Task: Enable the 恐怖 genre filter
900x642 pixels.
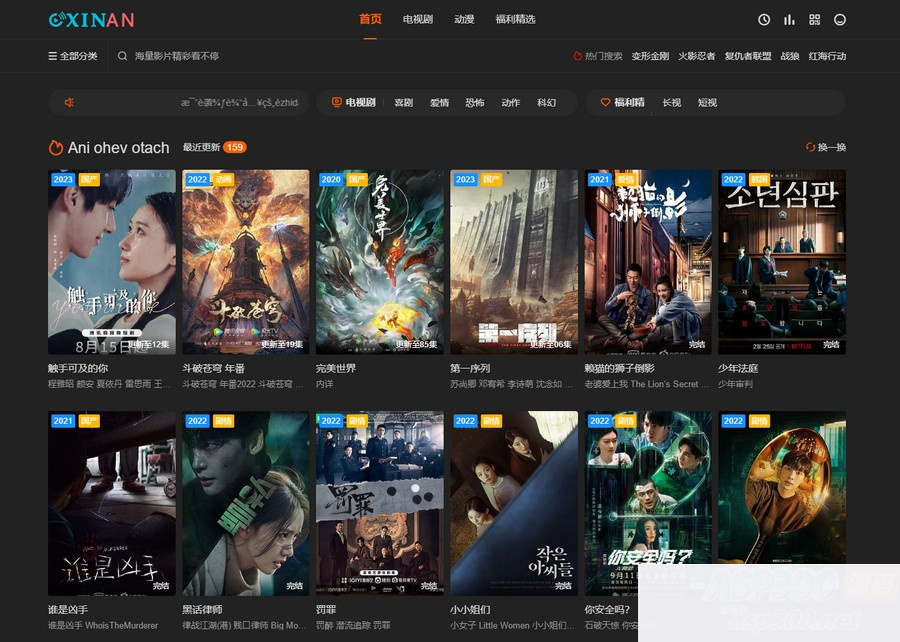Action: click(476, 102)
